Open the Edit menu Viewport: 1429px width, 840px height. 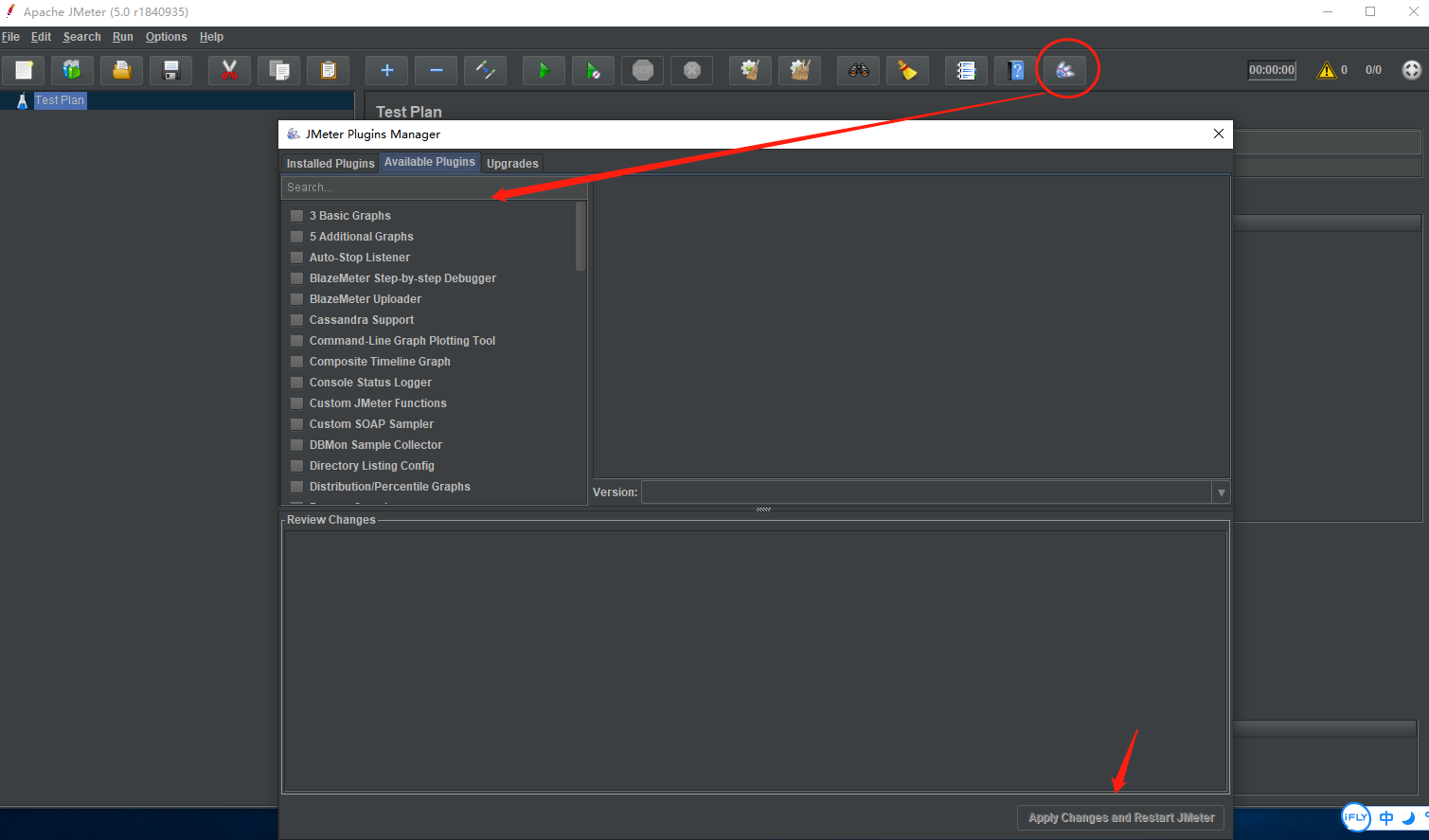pyautogui.click(x=41, y=37)
